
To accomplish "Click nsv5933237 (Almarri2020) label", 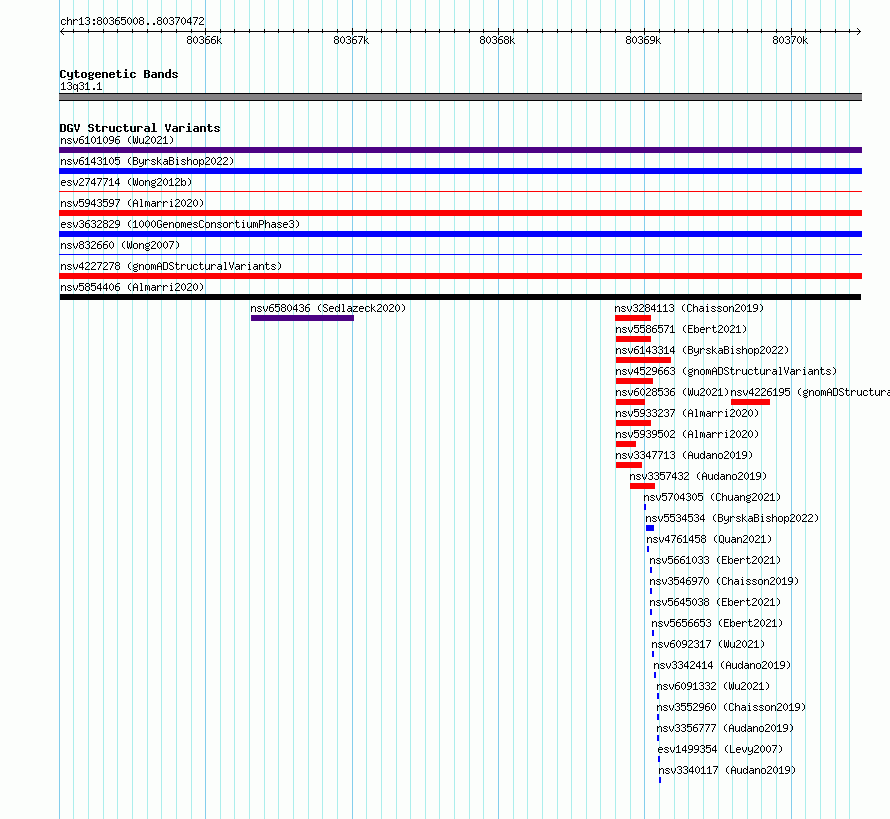I will click(x=687, y=413).
